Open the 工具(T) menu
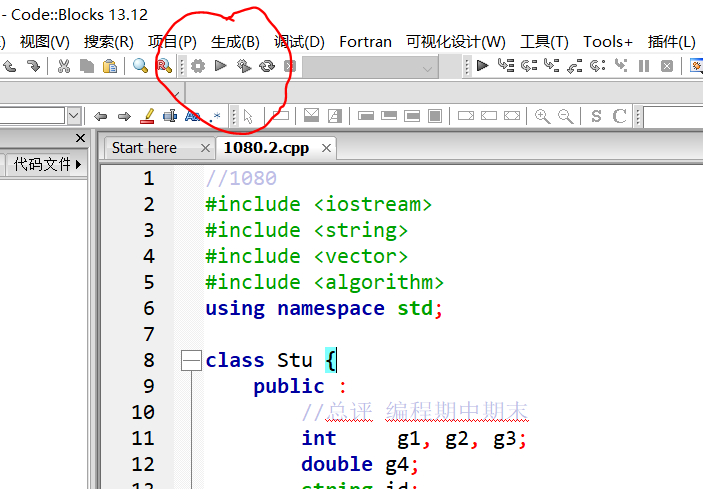 [544, 42]
